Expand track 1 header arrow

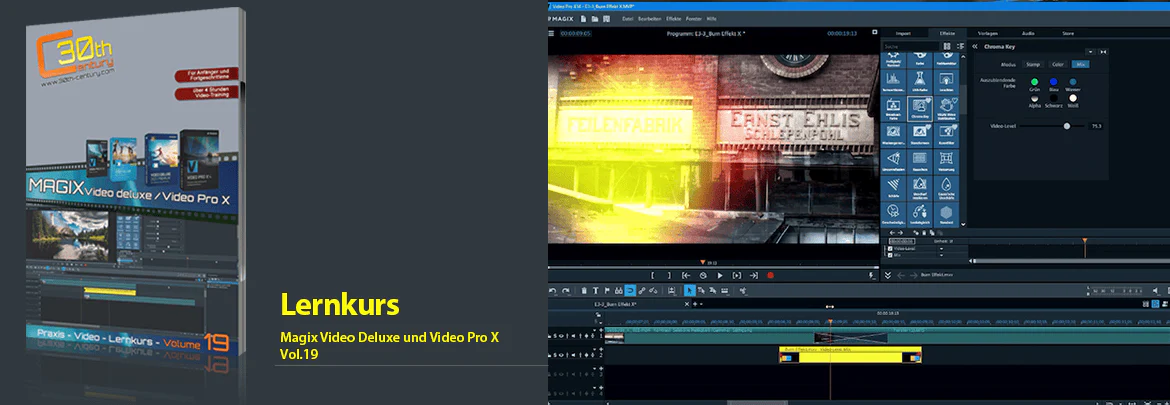pos(595,330)
